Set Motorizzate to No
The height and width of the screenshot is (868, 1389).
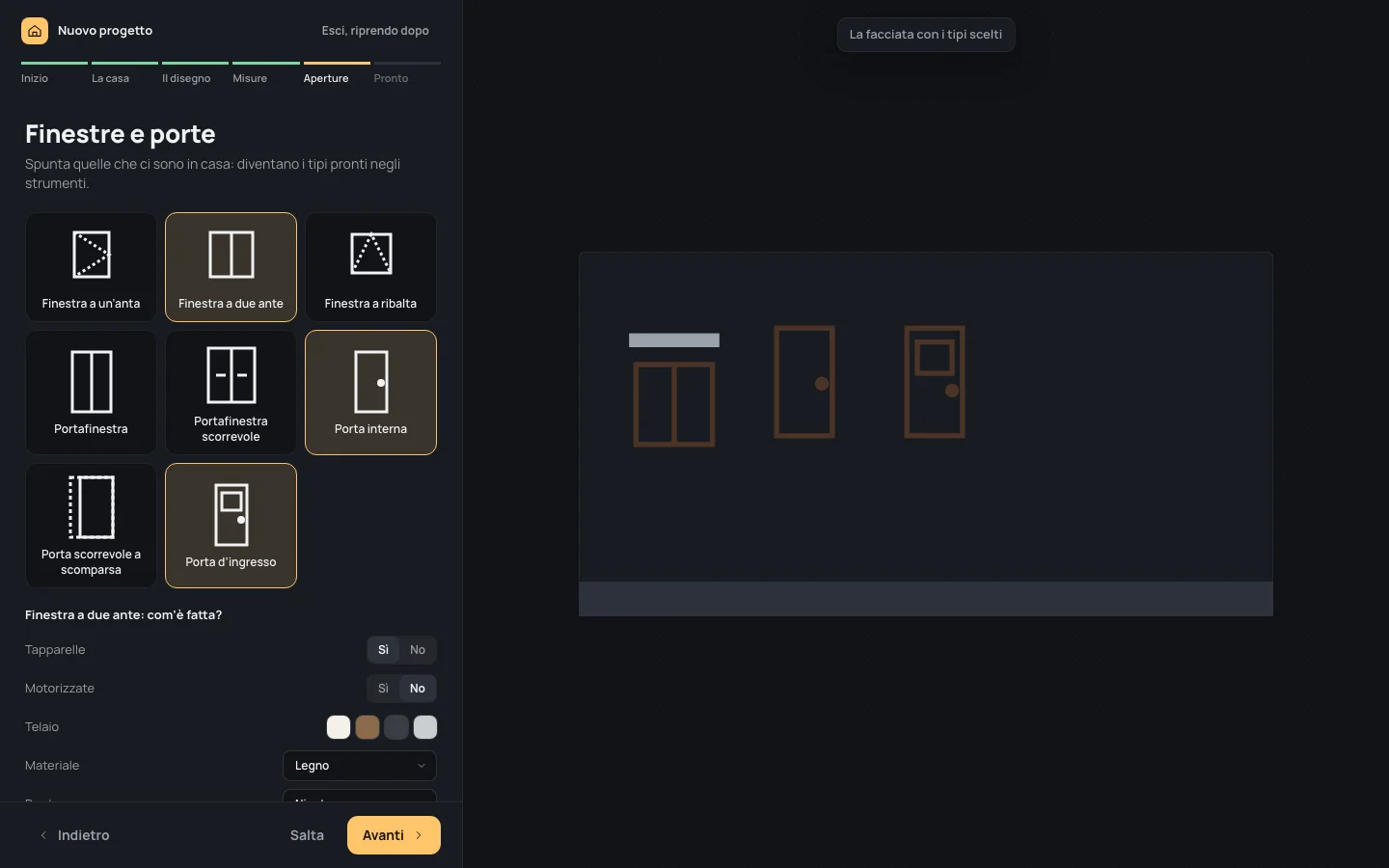pyautogui.click(x=418, y=689)
